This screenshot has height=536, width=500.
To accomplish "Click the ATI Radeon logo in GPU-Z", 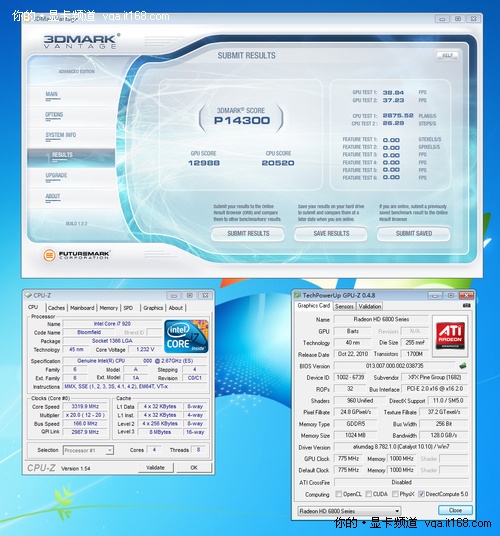I will pyautogui.click(x=450, y=336).
